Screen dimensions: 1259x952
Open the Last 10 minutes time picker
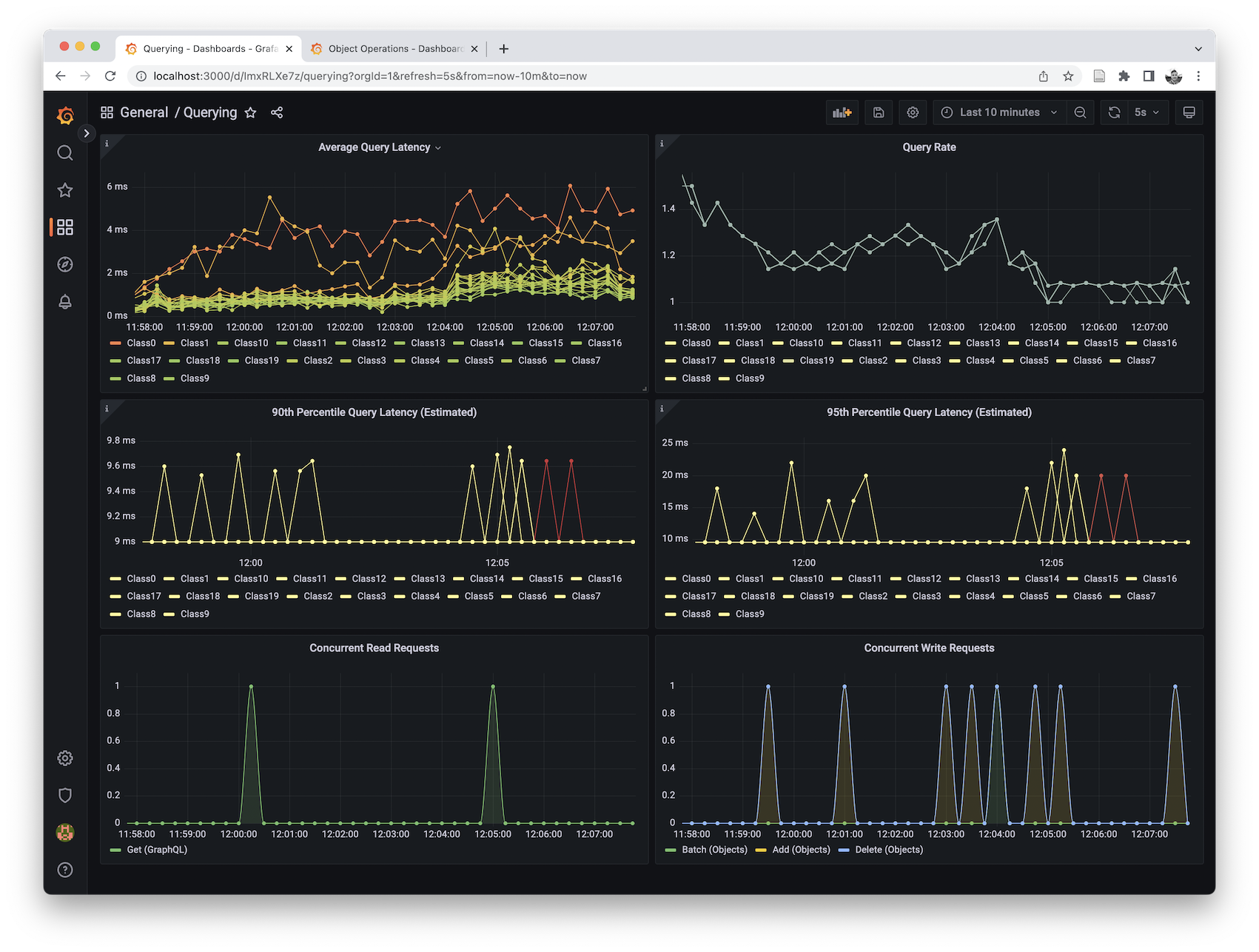999,113
